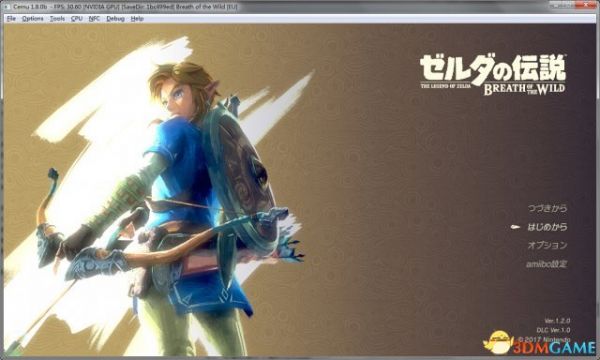
Task: Click the Ver.1.2.0 version label
Action: [557, 321]
